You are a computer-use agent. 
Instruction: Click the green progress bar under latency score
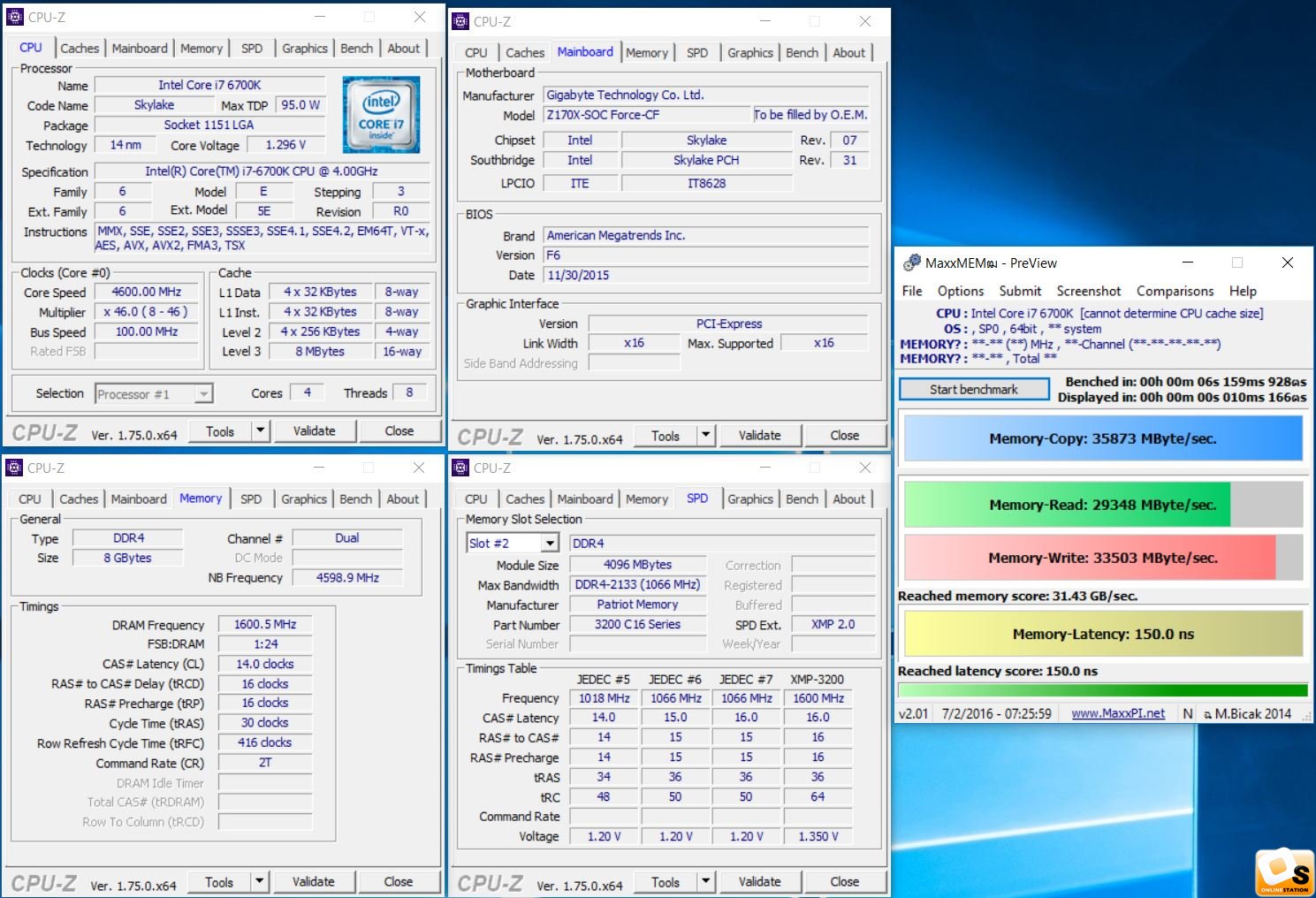pyautogui.click(x=1103, y=690)
